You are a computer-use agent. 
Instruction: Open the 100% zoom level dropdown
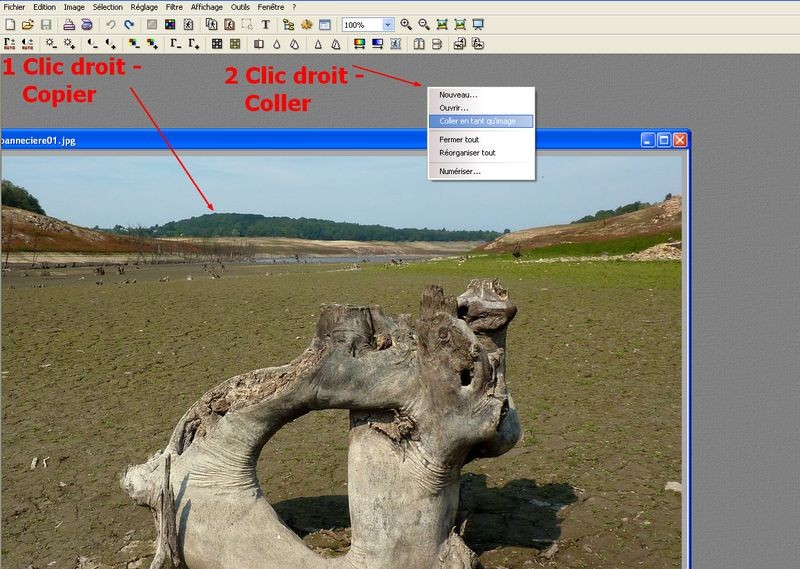click(x=388, y=24)
